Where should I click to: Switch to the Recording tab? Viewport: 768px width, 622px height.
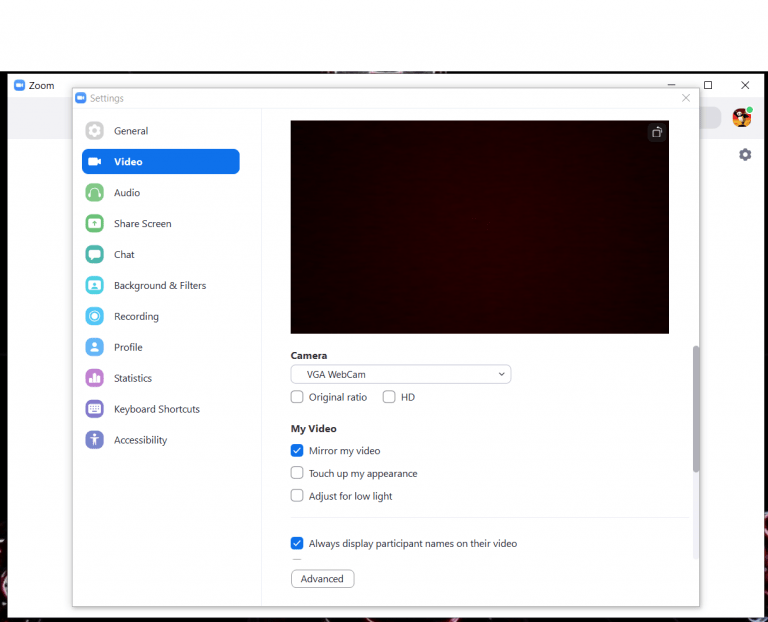(161, 316)
